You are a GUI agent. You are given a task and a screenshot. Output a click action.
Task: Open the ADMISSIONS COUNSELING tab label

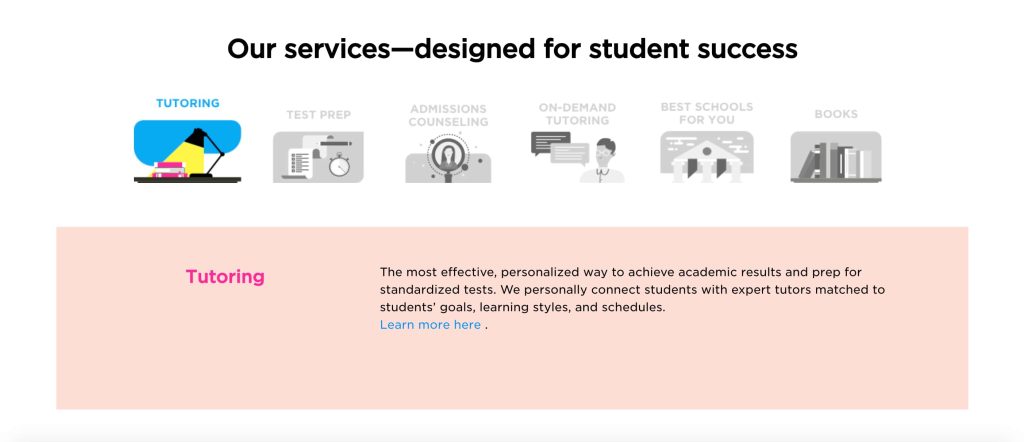[x=448, y=116]
